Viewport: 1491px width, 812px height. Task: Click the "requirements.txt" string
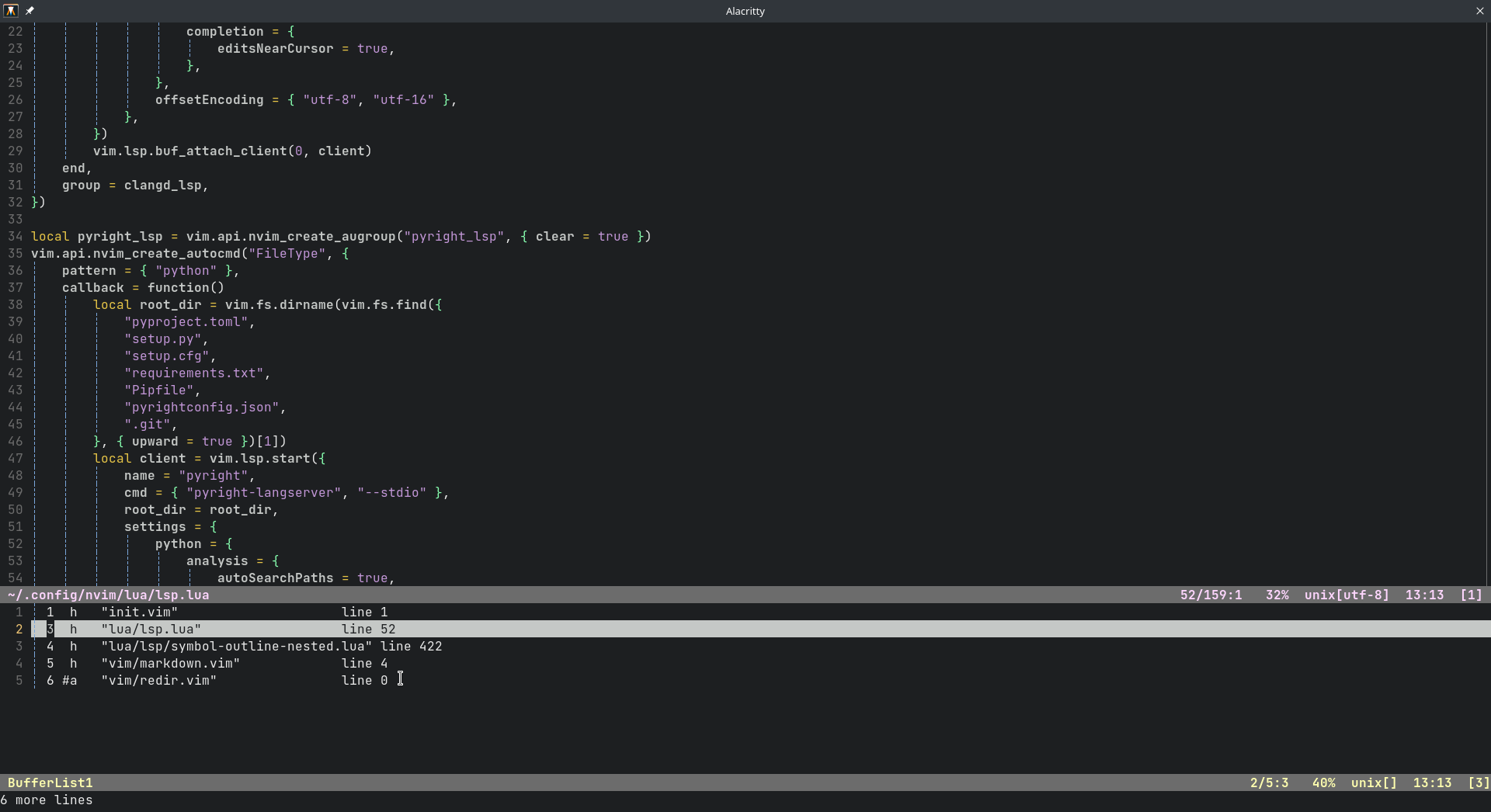(193, 373)
